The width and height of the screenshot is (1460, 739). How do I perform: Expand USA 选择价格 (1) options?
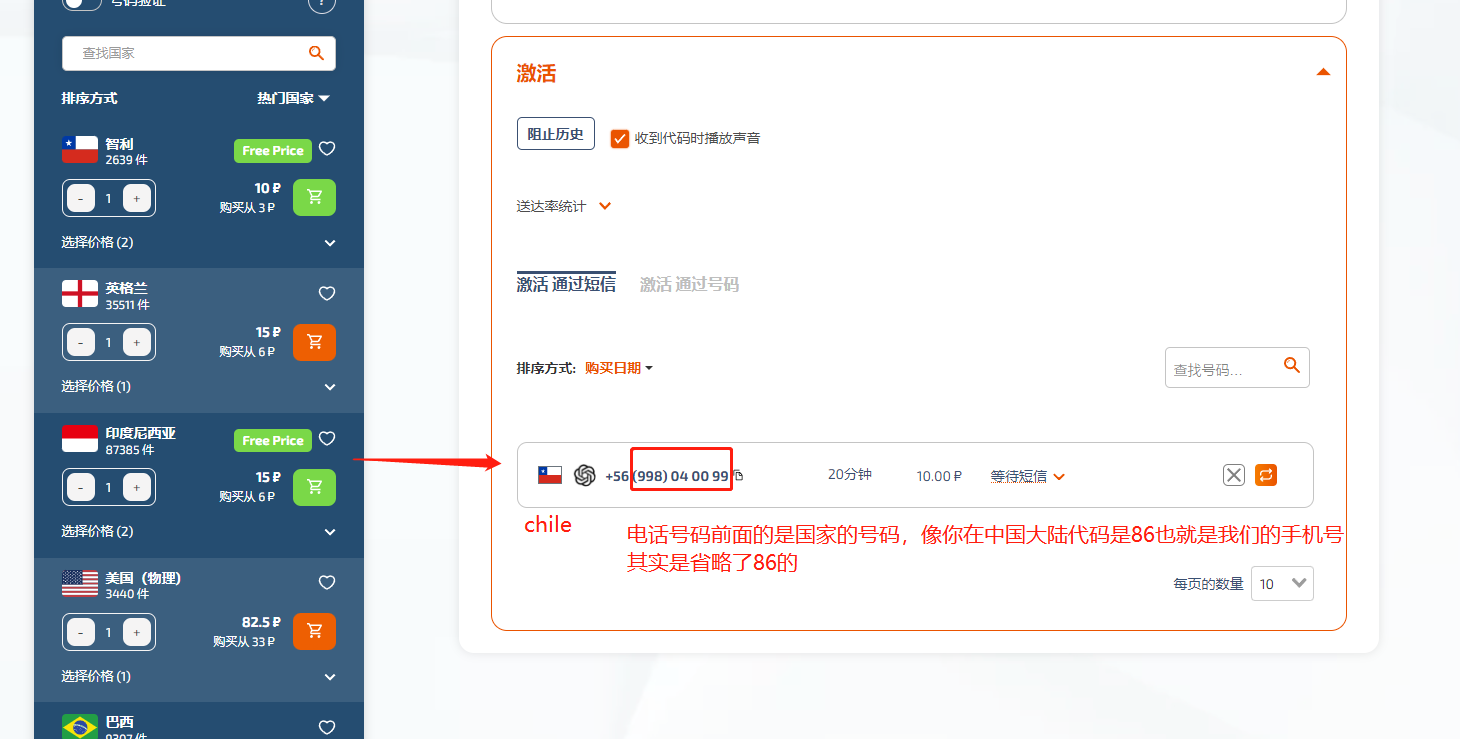point(330,677)
